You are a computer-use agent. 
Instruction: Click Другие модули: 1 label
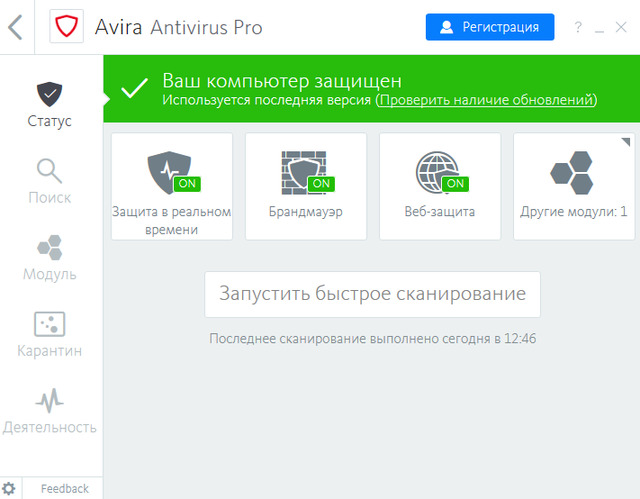[x=573, y=212]
